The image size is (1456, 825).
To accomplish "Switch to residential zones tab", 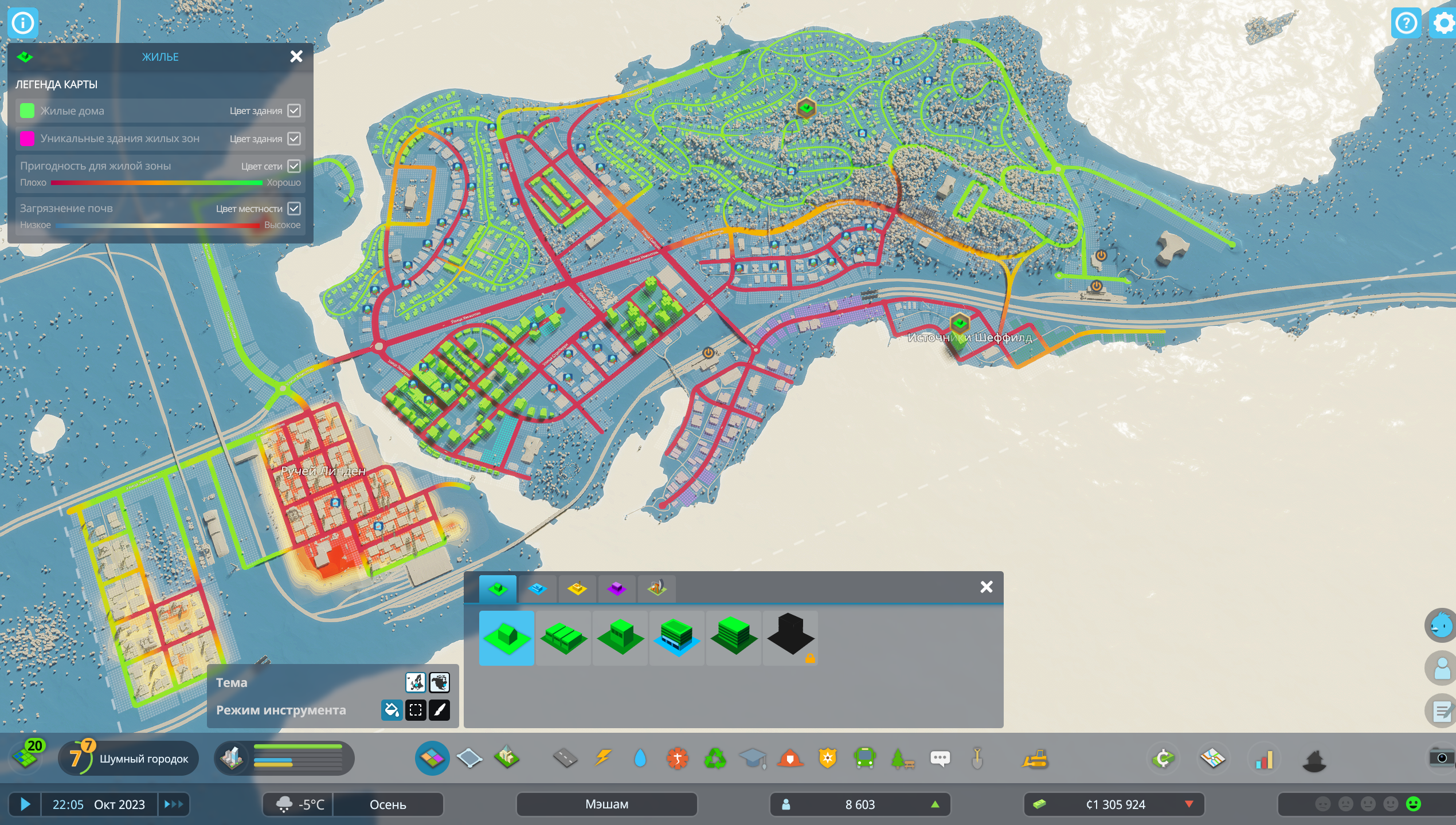I will 498,588.
